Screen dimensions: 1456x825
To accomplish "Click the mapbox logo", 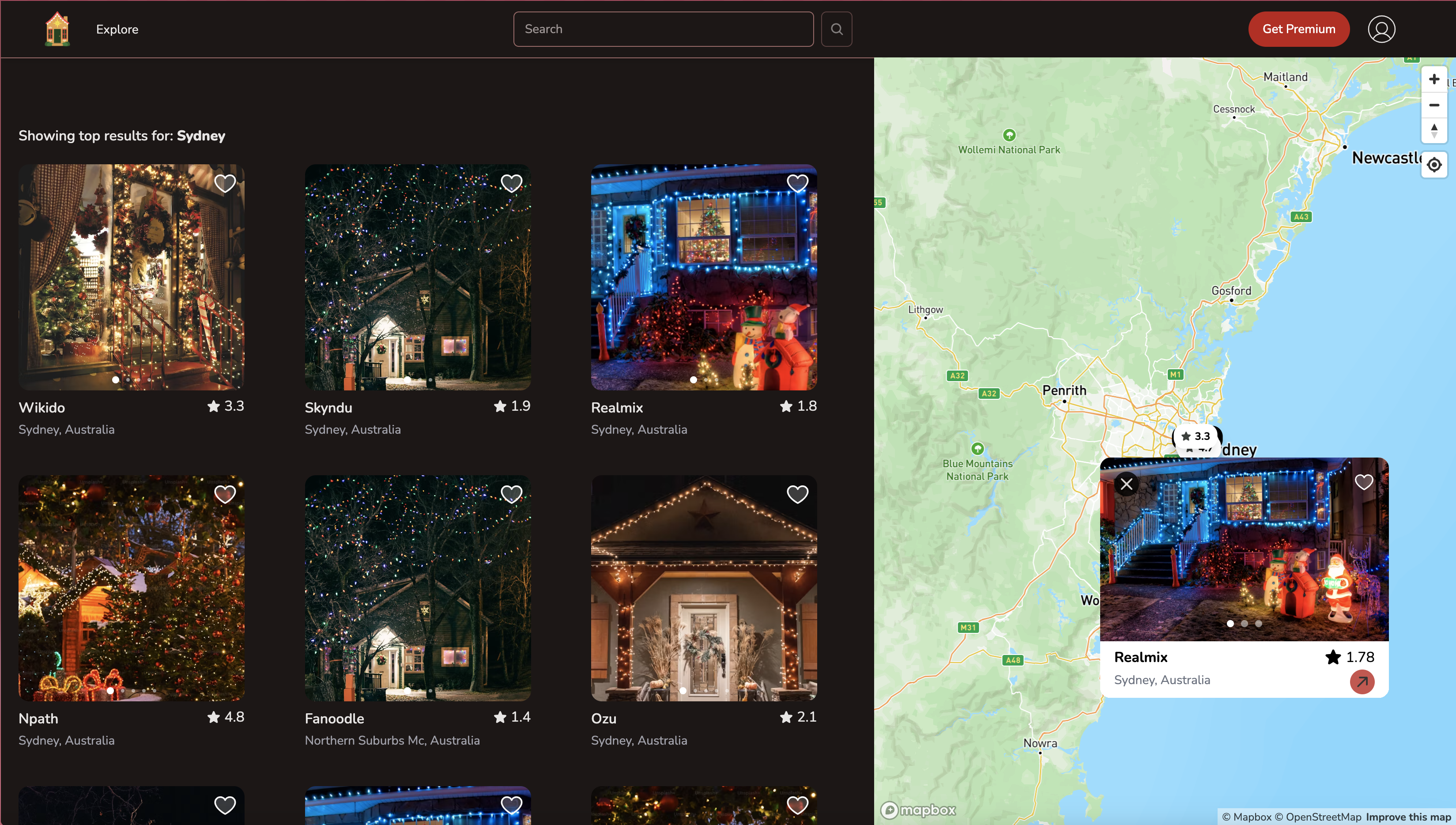I will (918, 810).
